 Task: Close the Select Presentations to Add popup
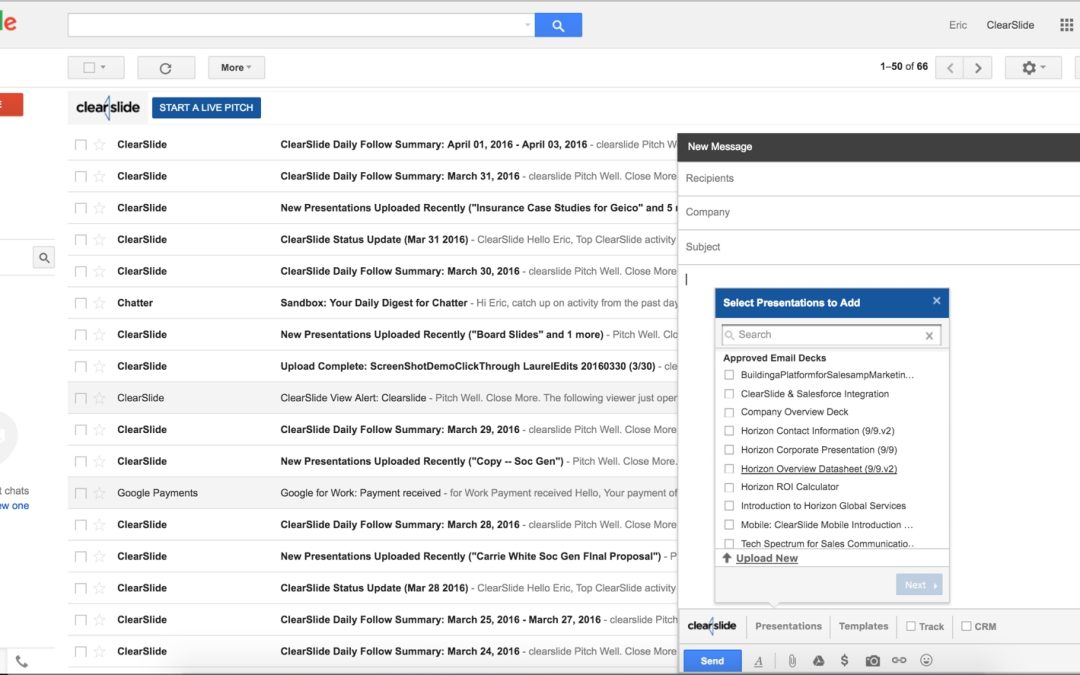click(x=936, y=301)
